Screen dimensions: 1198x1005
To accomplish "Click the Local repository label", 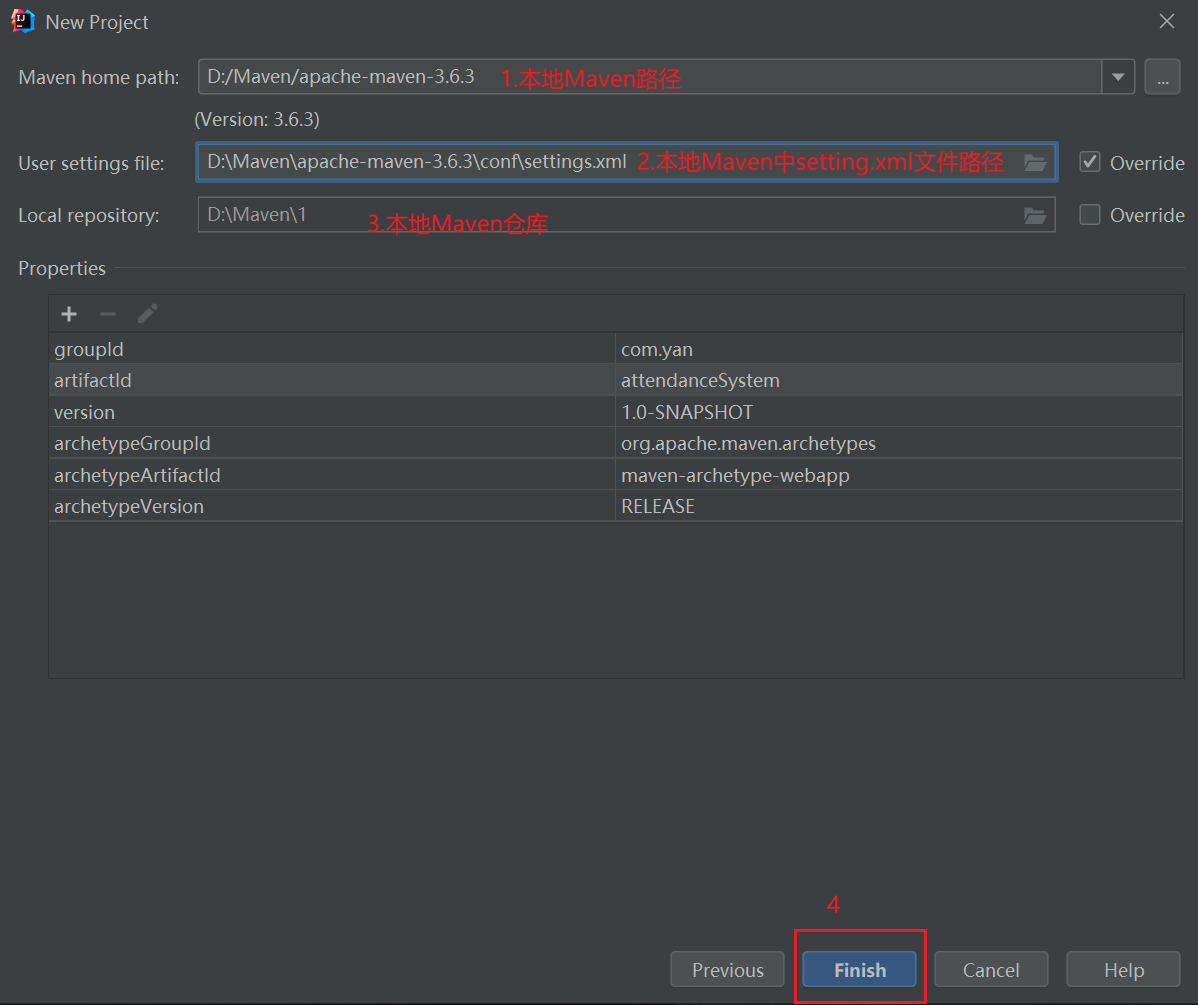I will click(x=89, y=216).
